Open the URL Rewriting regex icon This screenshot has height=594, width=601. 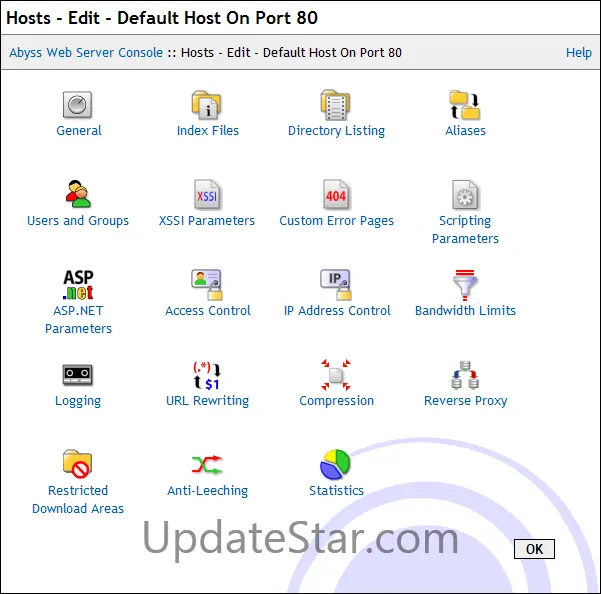click(x=207, y=376)
